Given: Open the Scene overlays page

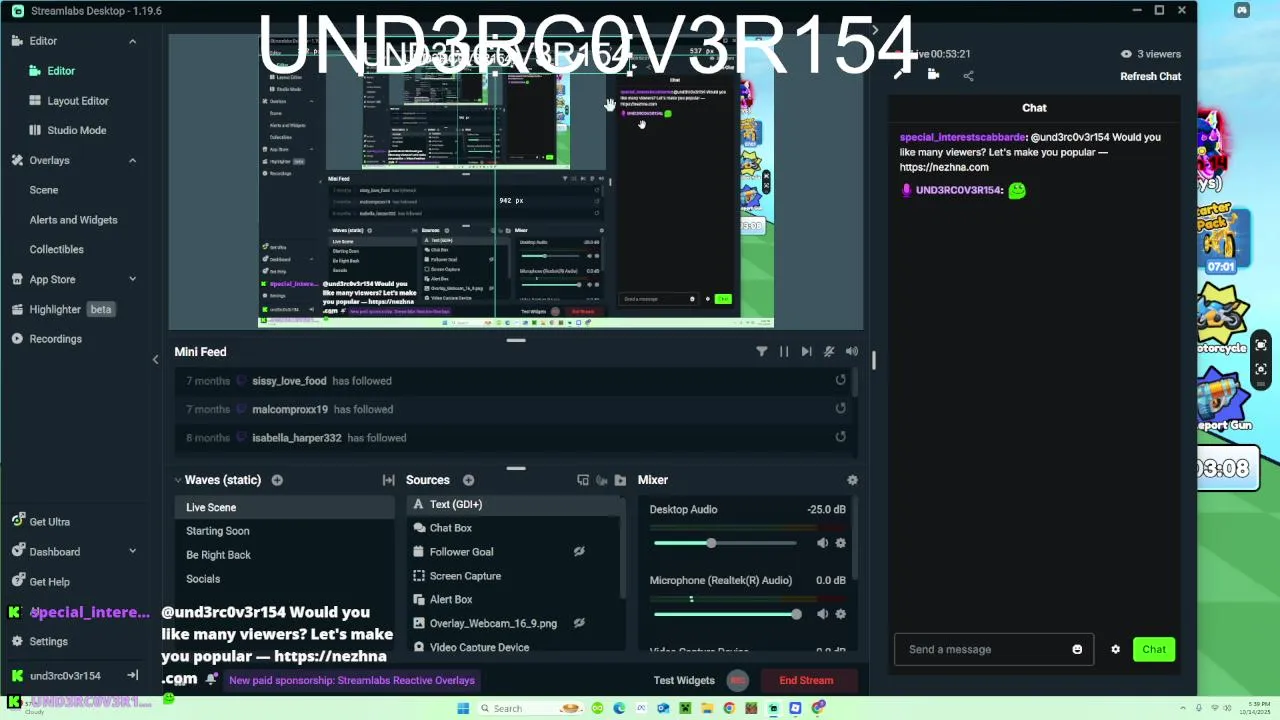Looking at the screenshot, I should (44, 190).
